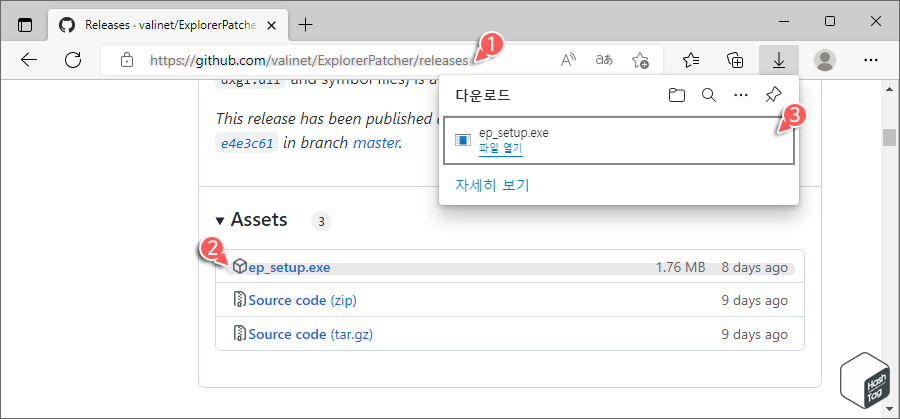The width and height of the screenshot is (900, 419).
Task: Open the translate page icon
Action: click(604, 60)
